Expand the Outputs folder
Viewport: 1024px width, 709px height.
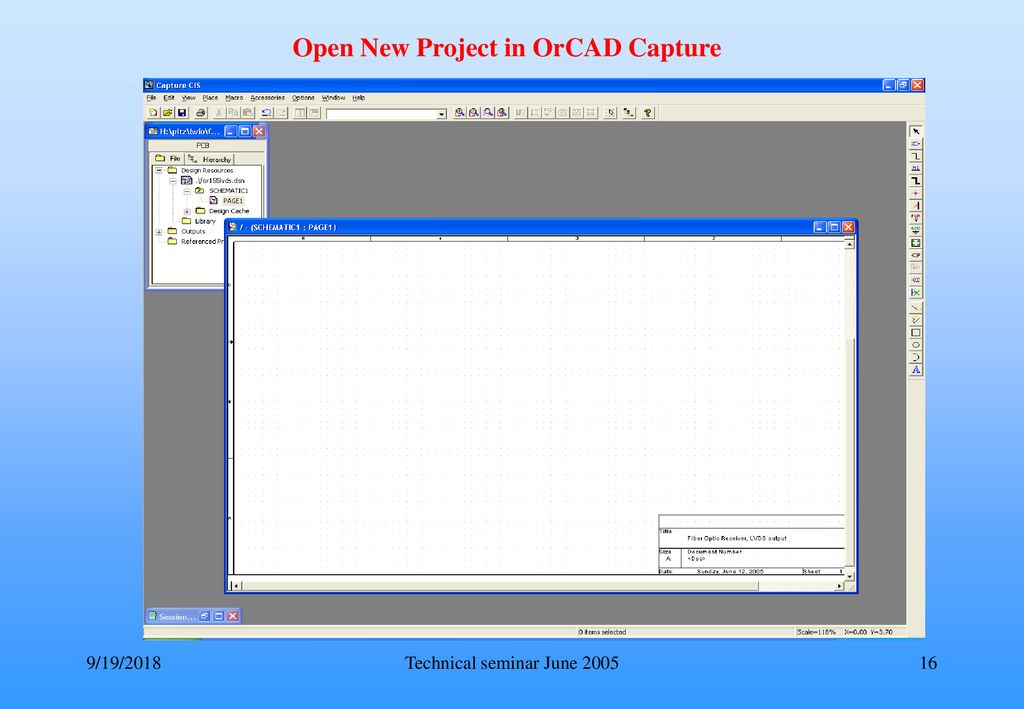(159, 232)
